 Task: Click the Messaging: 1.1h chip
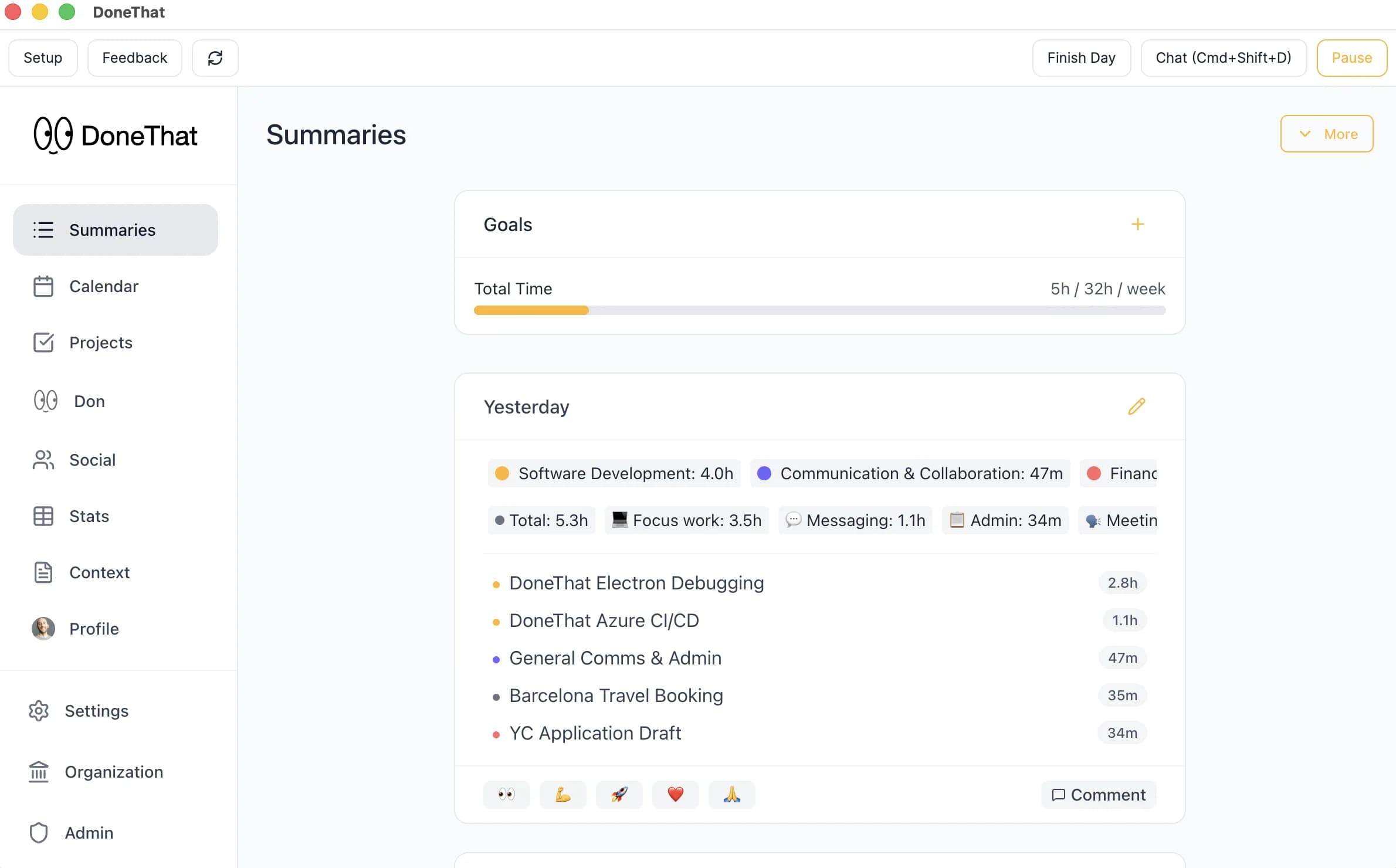855,520
